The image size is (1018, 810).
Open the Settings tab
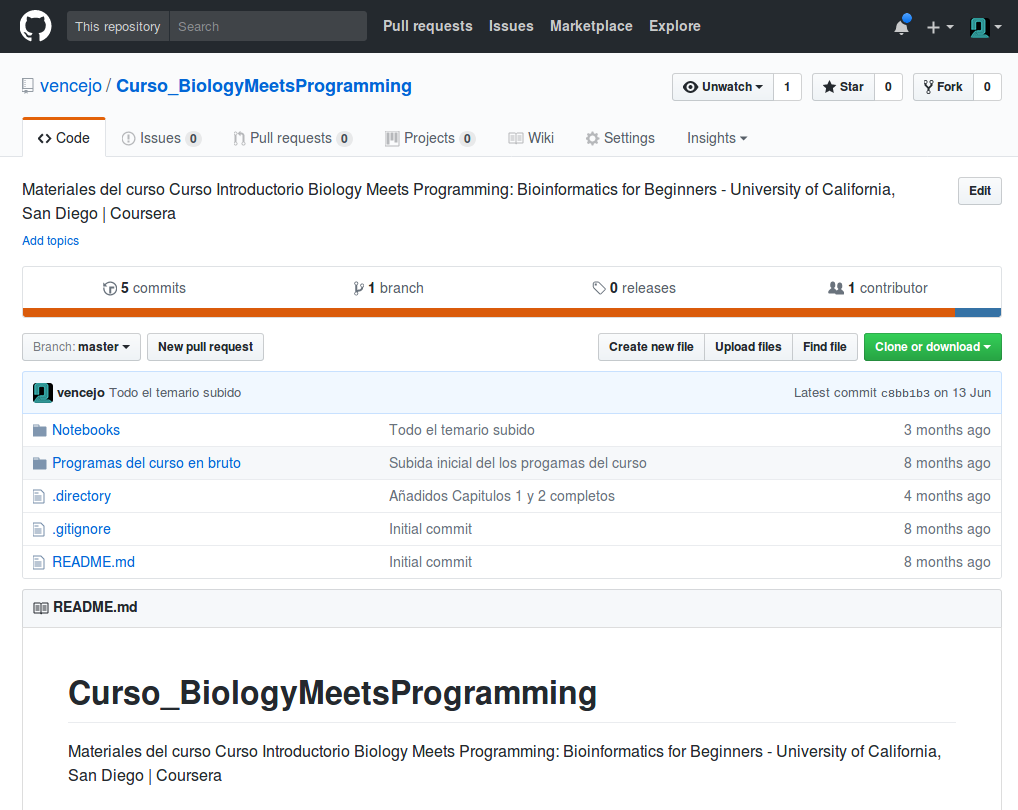tap(620, 138)
